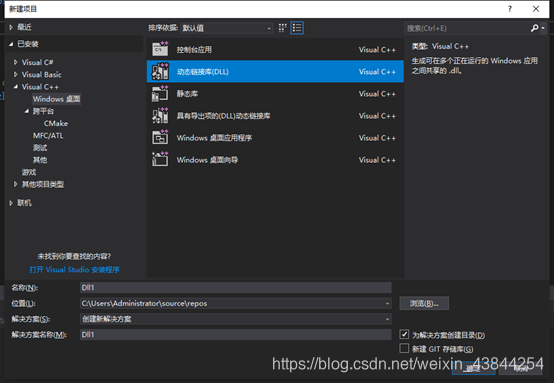Select the 静态库 template icon
Image resolution: width=554 pixels, height=383 pixels.
(x=160, y=94)
